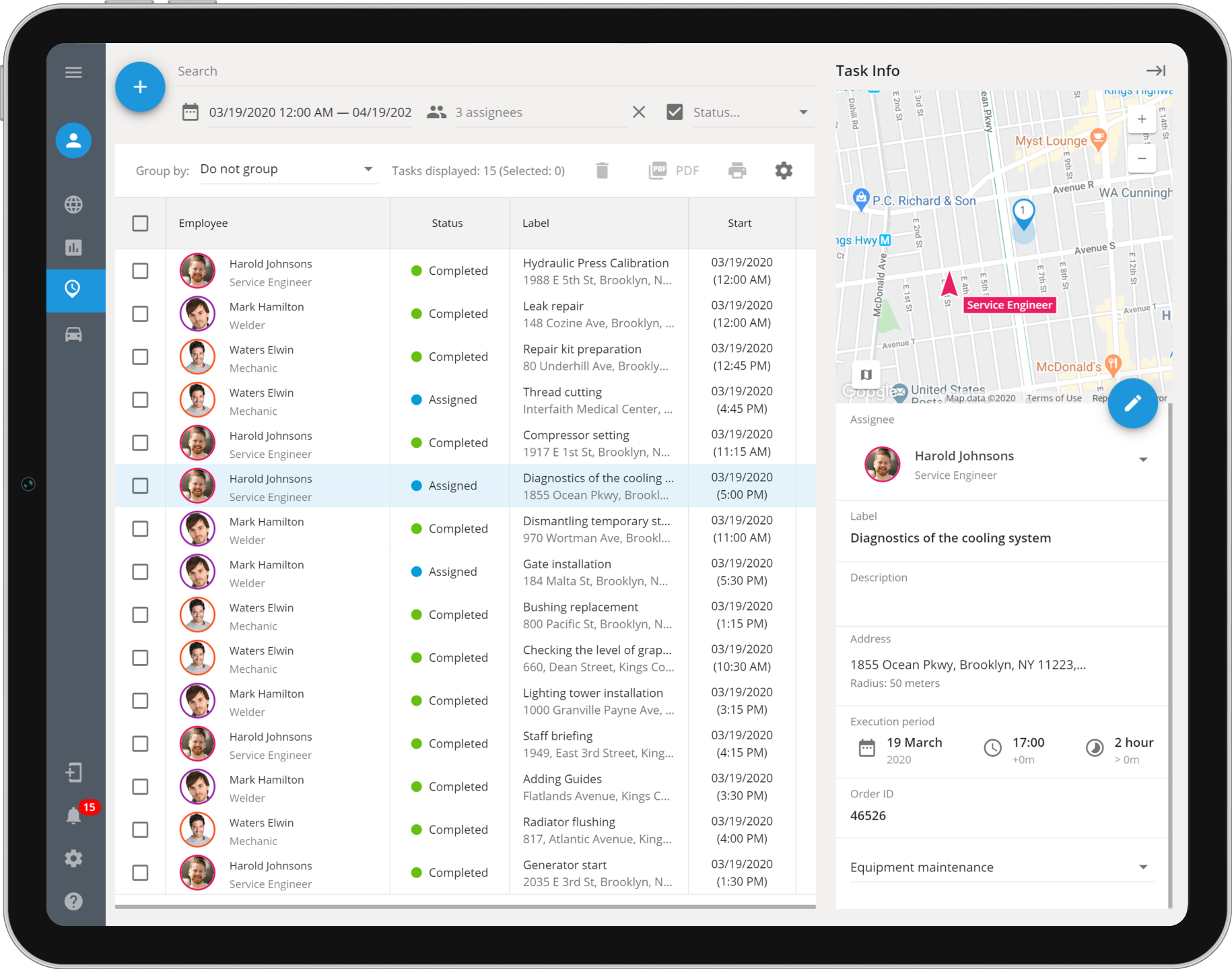This screenshot has width=1232, height=969.
Task: Export the task list to PDF
Action: pyautogui.click(x=674, y=171)
